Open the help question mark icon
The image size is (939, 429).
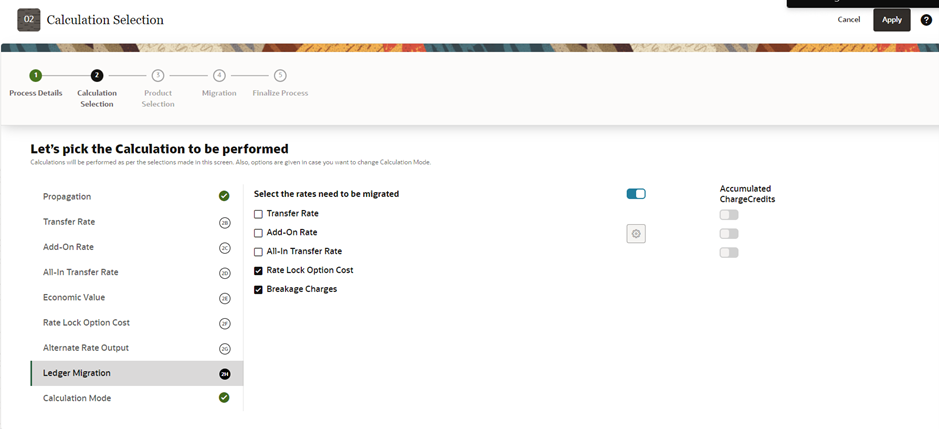point(926,20)
